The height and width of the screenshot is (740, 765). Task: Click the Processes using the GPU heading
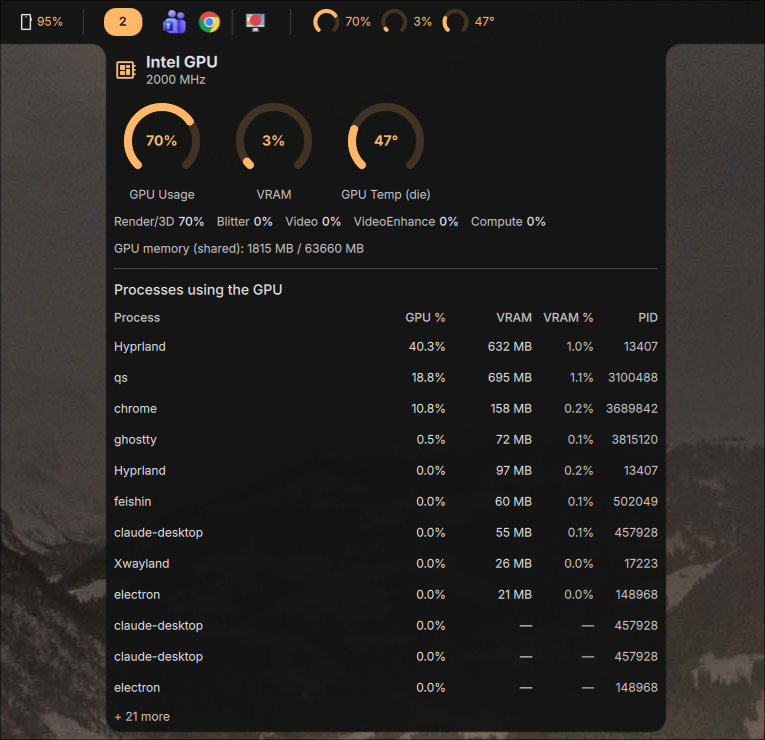[198, 290]
